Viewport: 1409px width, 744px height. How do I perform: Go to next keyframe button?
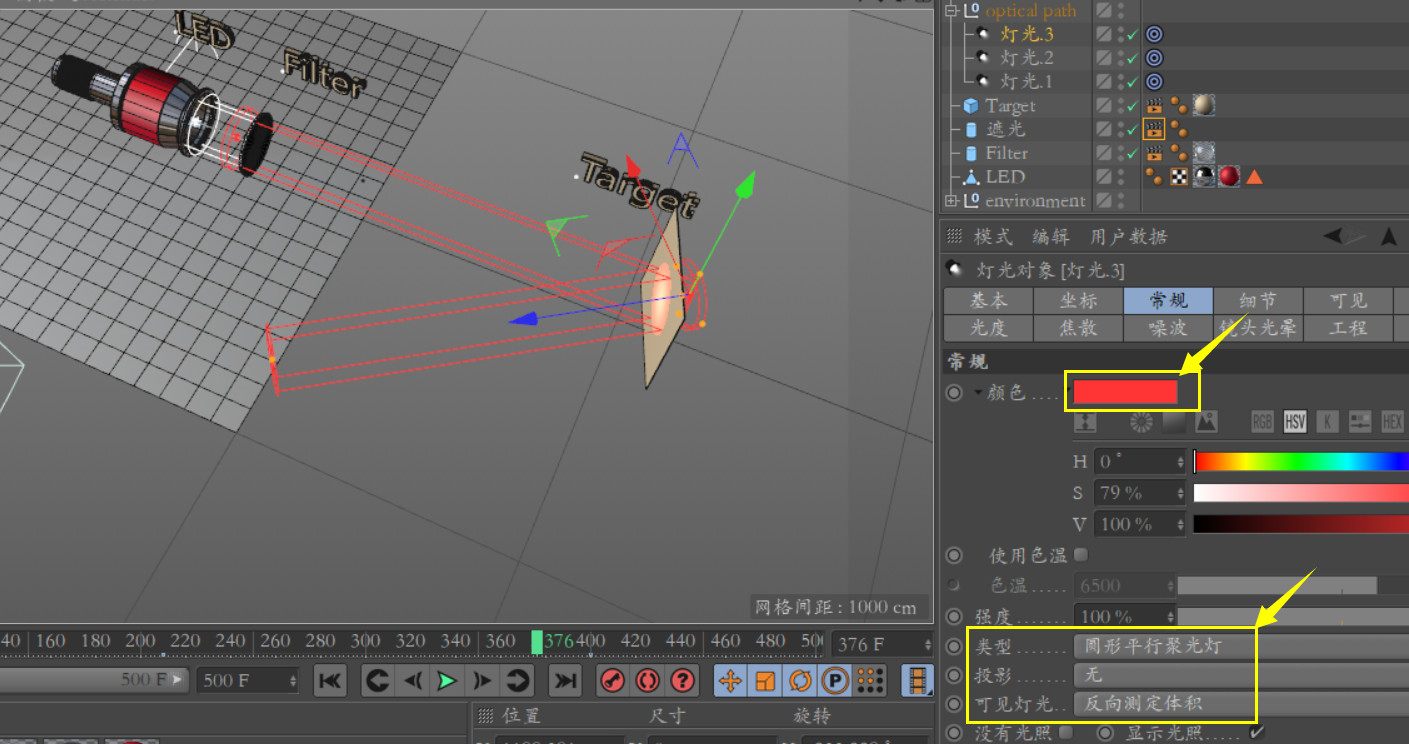coord(517,681)
